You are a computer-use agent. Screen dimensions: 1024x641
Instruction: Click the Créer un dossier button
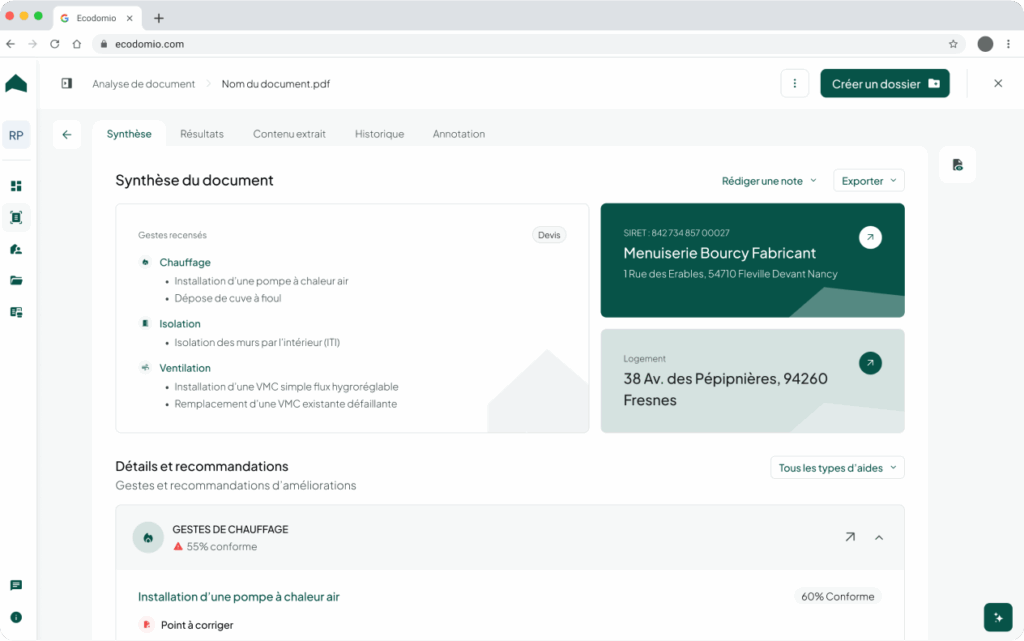tap(884, 84)
